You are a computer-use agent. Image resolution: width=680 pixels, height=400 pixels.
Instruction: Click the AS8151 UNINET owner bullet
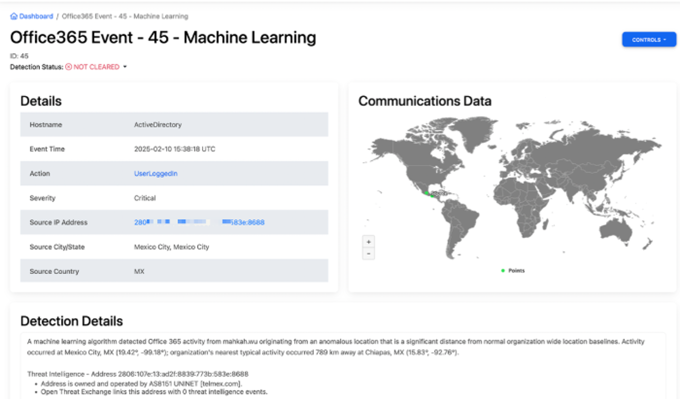click(x=141, y=384)
